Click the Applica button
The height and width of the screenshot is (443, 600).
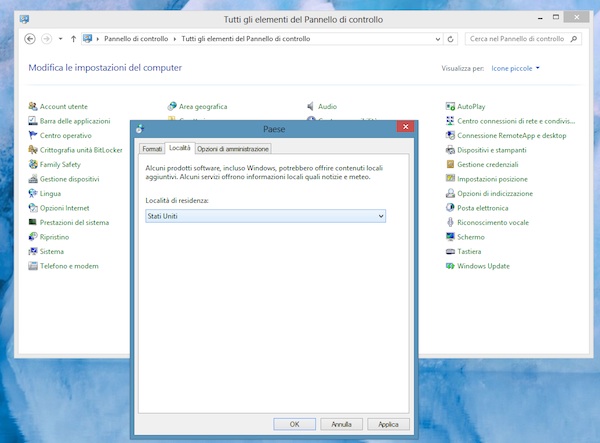point(388,424)
